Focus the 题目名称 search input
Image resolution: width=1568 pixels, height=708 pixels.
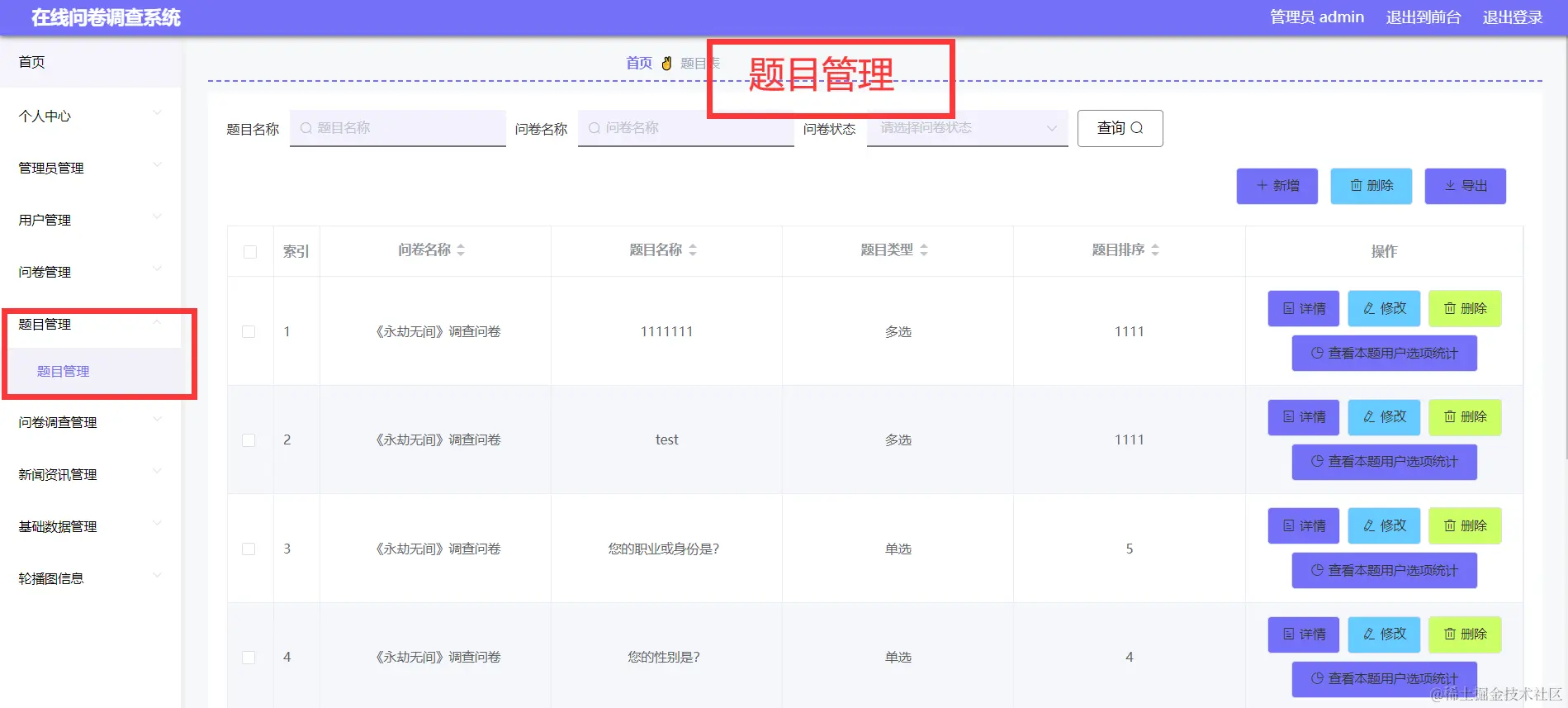point(398,128)
